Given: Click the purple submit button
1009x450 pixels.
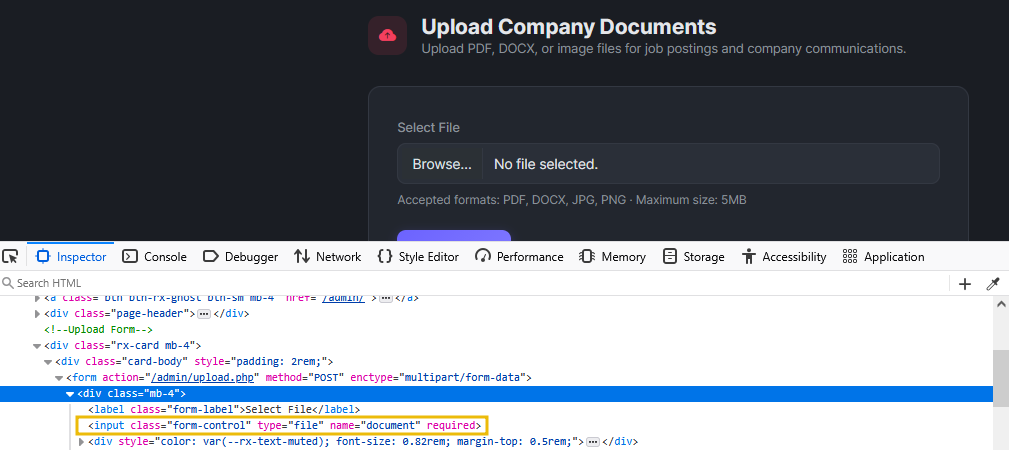Looking at the screenshot, I should pyautogui.click(x=454, y=236).
